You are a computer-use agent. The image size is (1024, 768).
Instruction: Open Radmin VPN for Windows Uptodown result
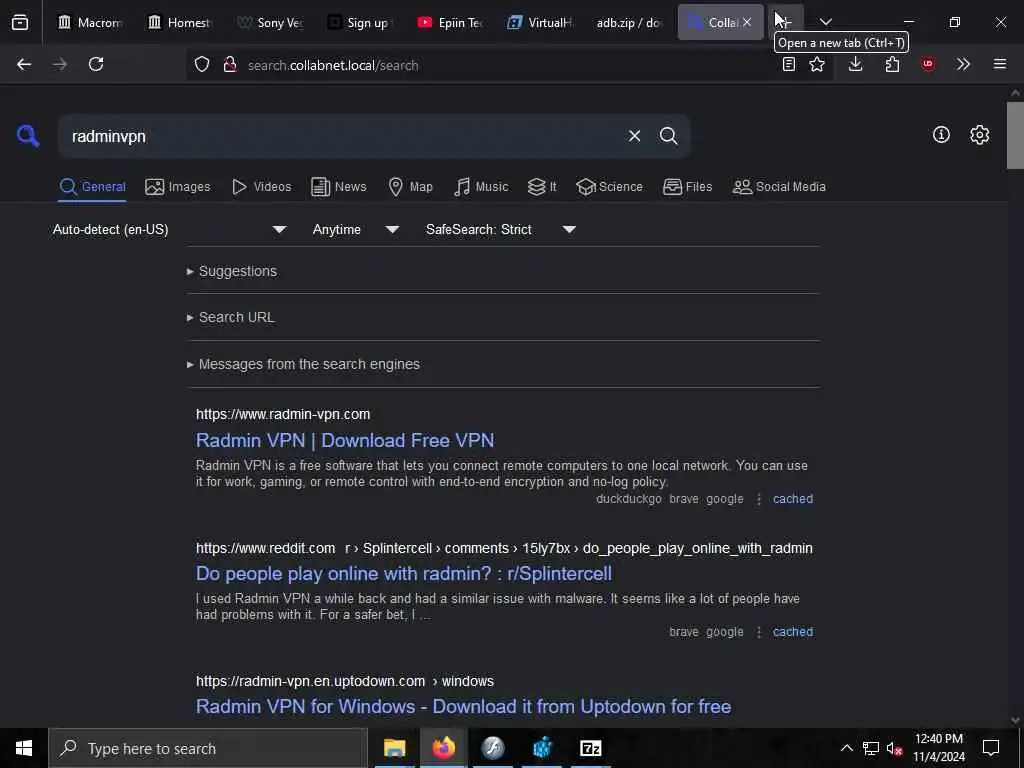[463, 707]
